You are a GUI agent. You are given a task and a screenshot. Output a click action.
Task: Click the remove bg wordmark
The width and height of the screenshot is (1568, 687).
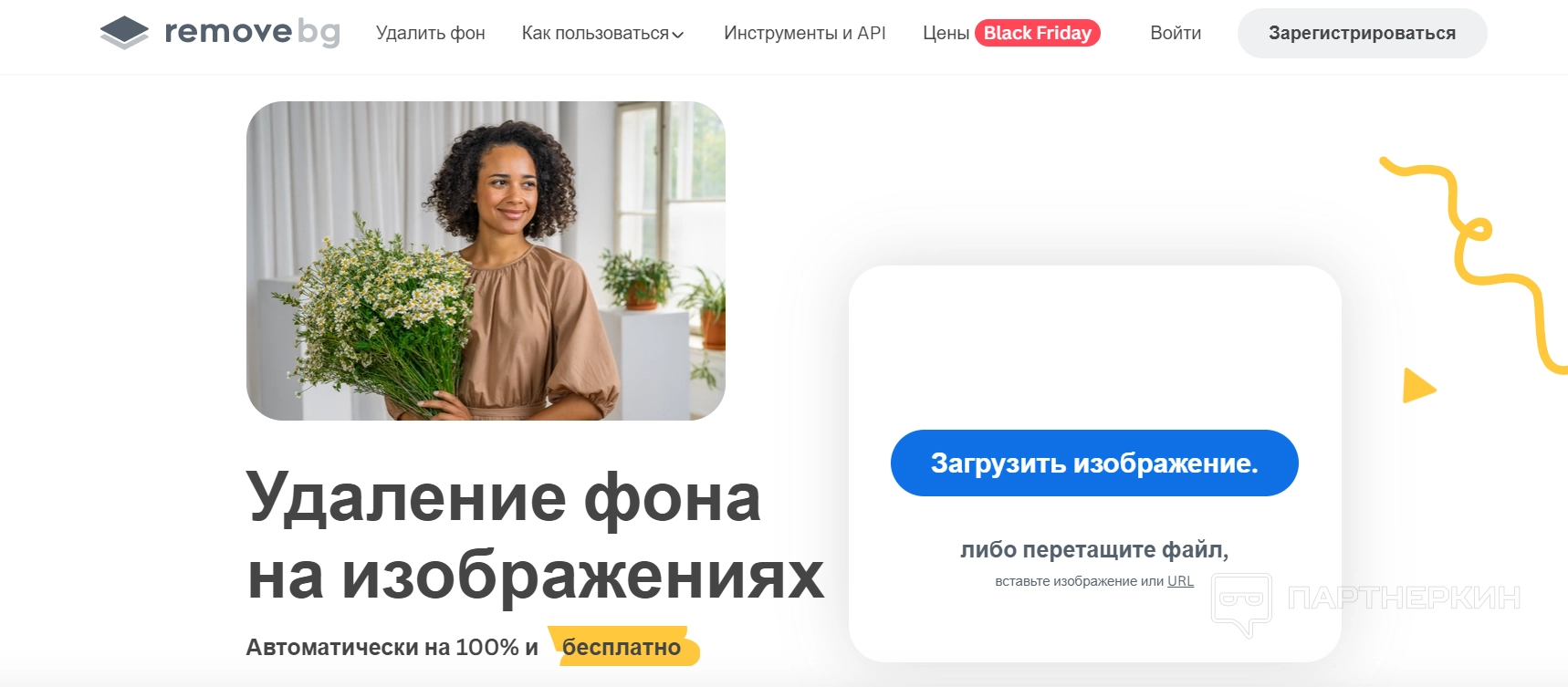pos(252,32)
